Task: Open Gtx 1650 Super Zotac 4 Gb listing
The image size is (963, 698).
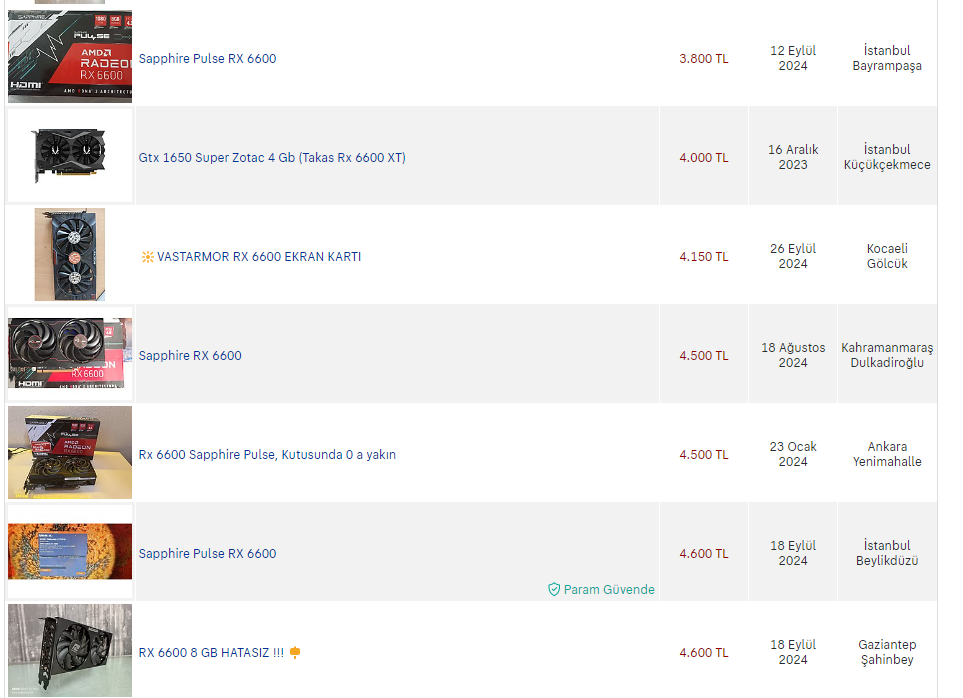Action: [x=272, y=158]
